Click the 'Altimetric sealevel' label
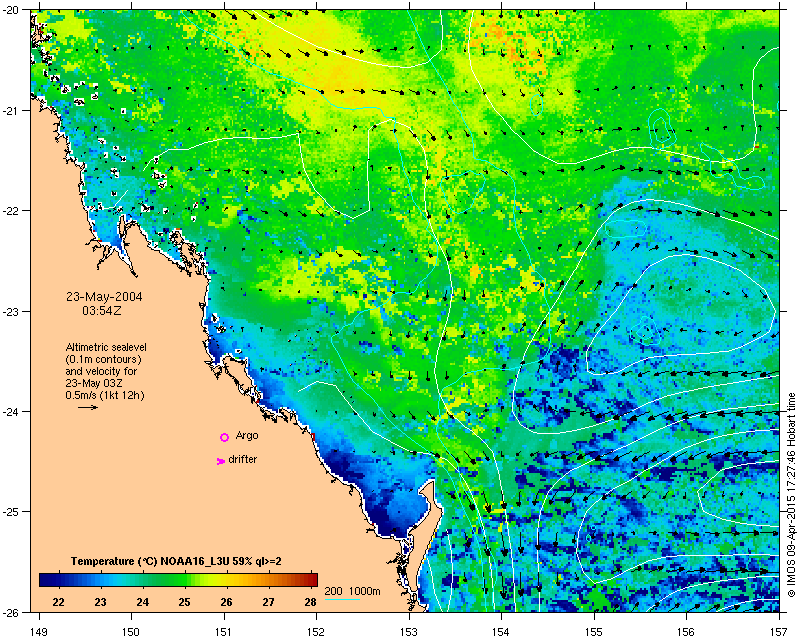 coord(106,347)
